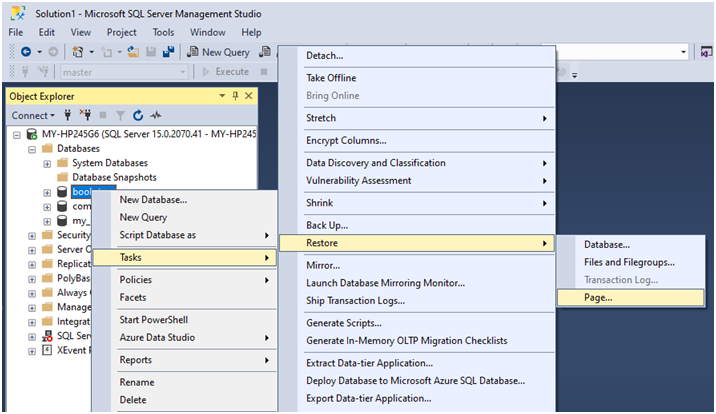Open the Reports submenu
716x414 pixels.
point(184,360)
